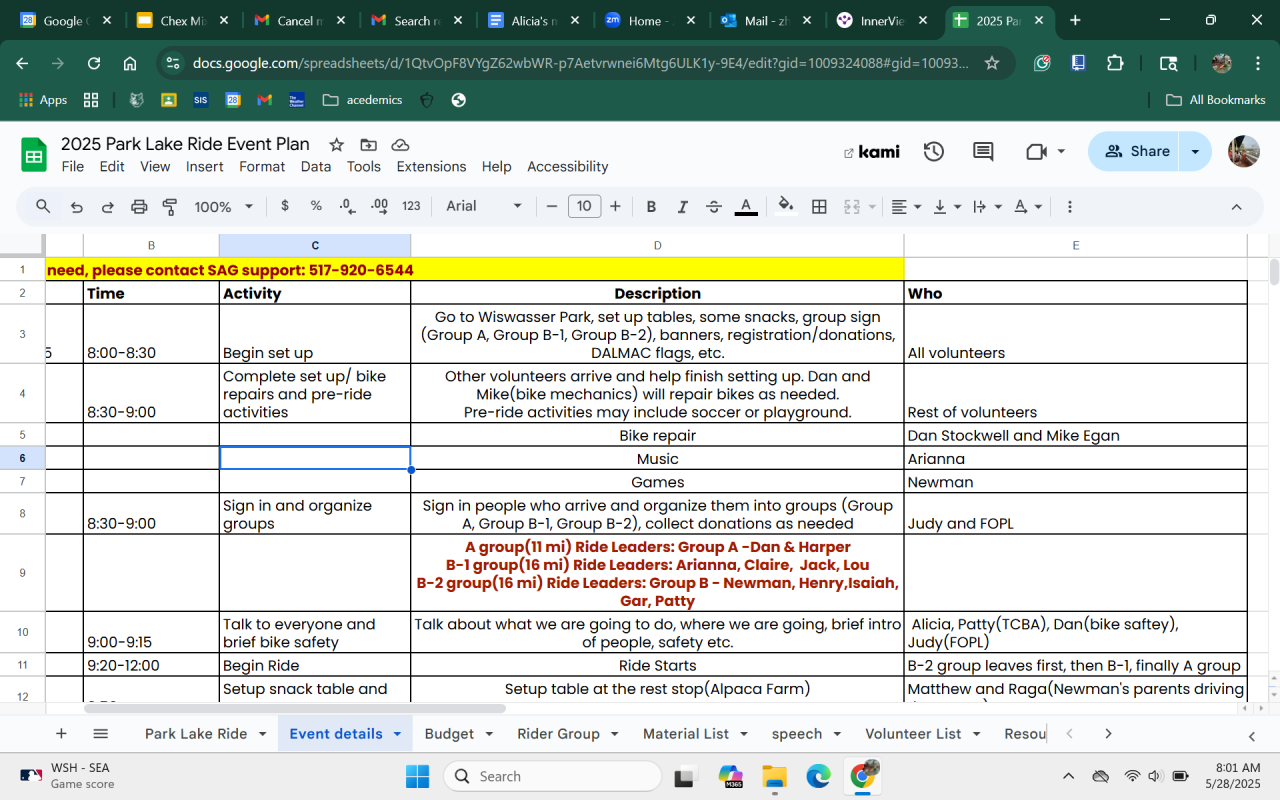Viewport: 1280px width, 800px height.
Task: Open search the menus magnifier icon
Action: [43, 207]
